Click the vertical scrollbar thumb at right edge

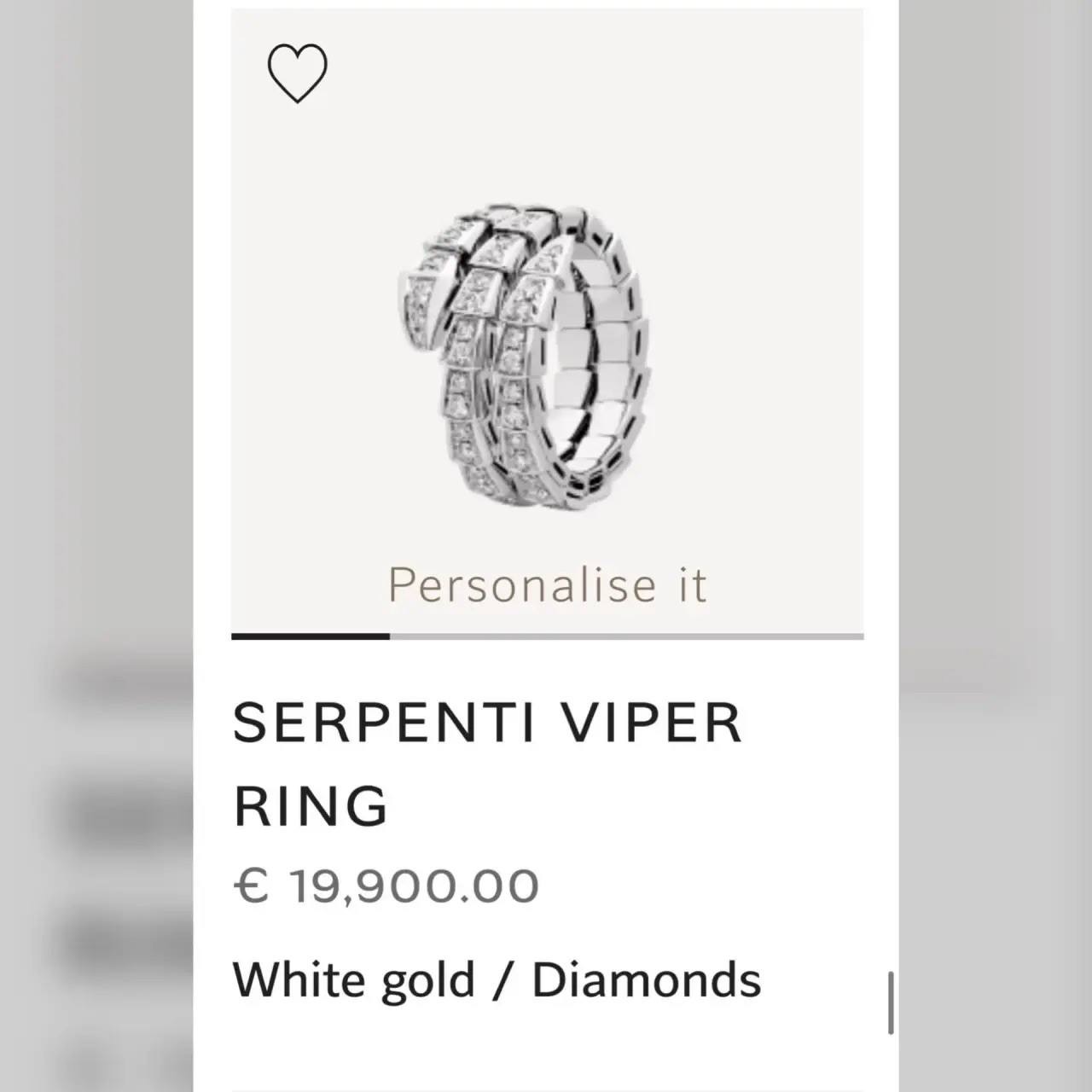(892, 1003)
